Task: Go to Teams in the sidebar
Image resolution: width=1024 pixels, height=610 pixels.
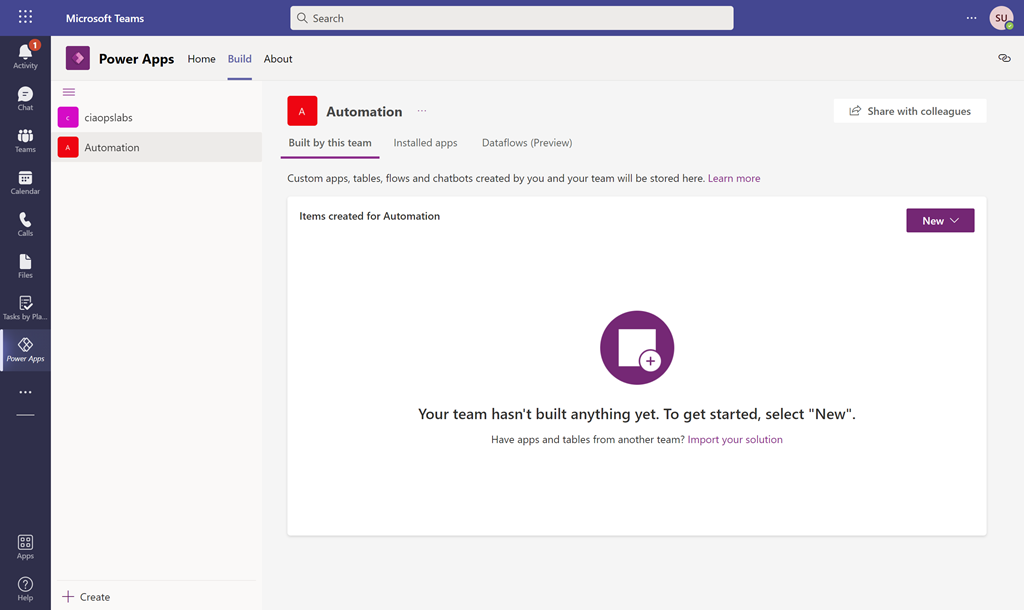Action: 25,140
